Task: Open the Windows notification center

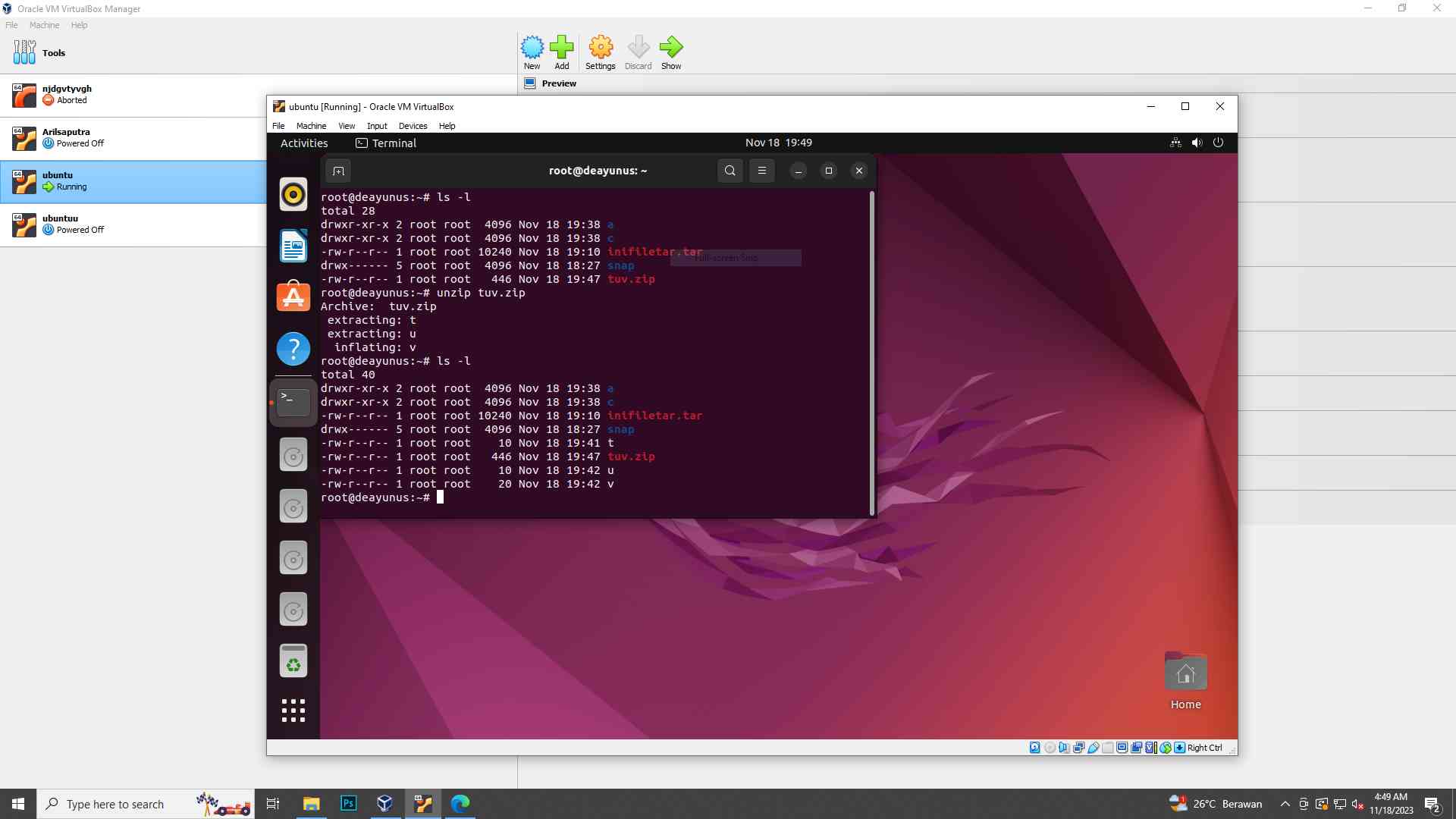Action: [x=1432, y=805]
